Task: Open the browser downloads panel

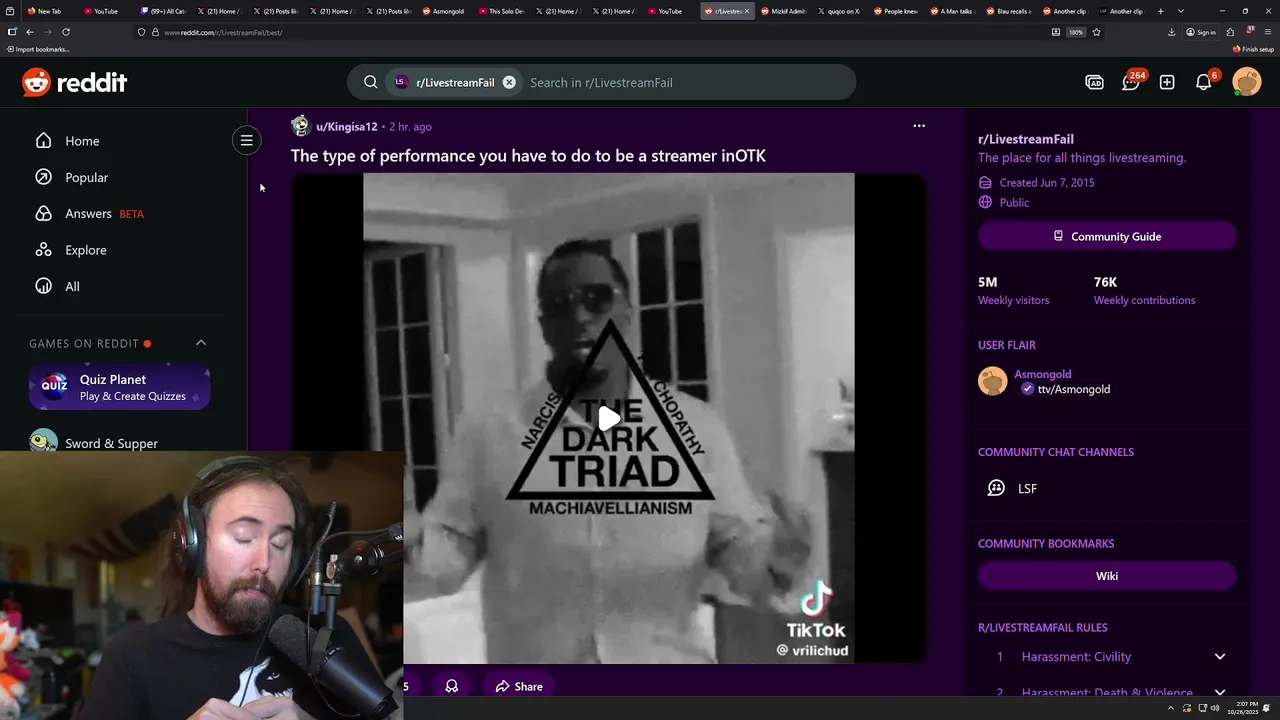Action: pos(1171,32)
